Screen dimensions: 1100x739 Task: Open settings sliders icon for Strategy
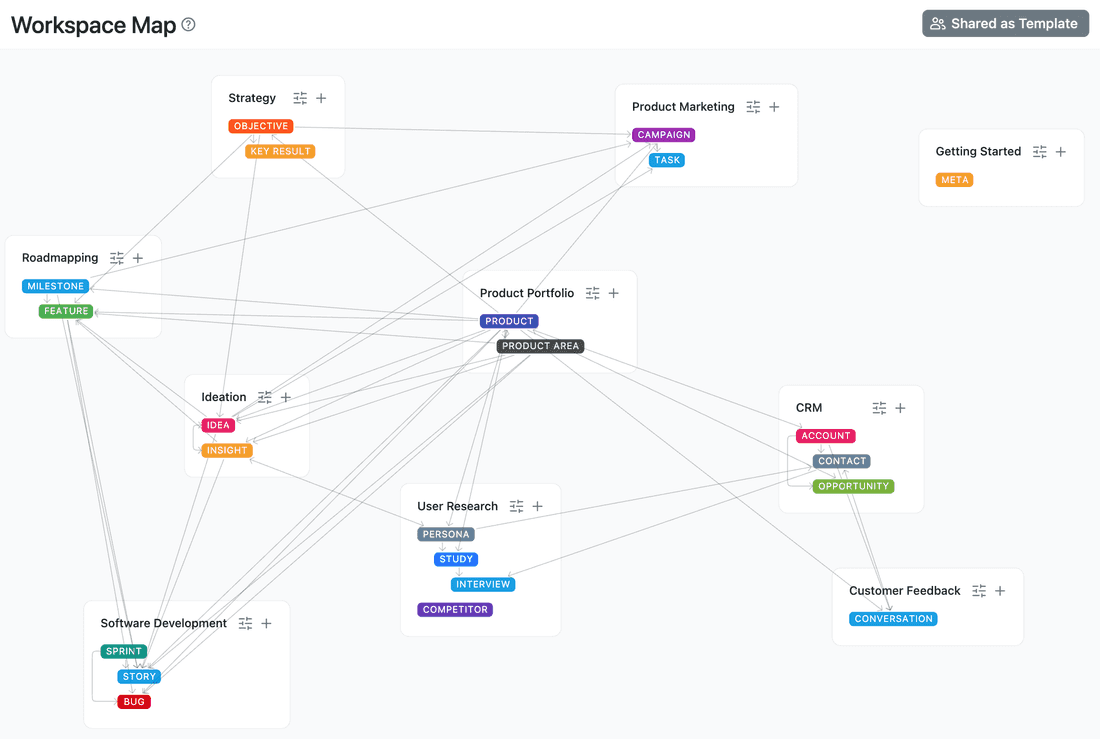pyautogui.click(x=300, y=98)
